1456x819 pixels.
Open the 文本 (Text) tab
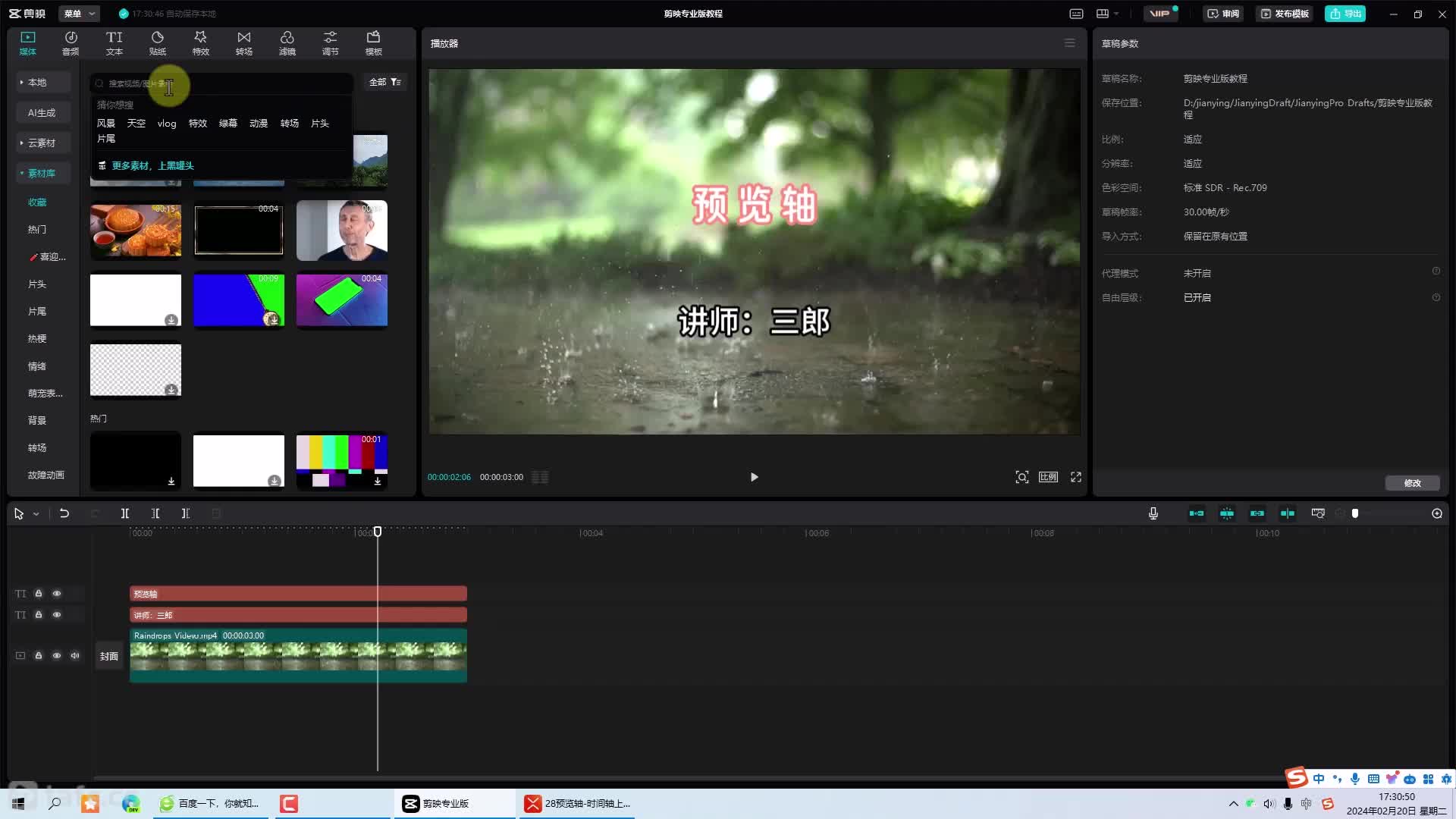[x=114, y=43]
